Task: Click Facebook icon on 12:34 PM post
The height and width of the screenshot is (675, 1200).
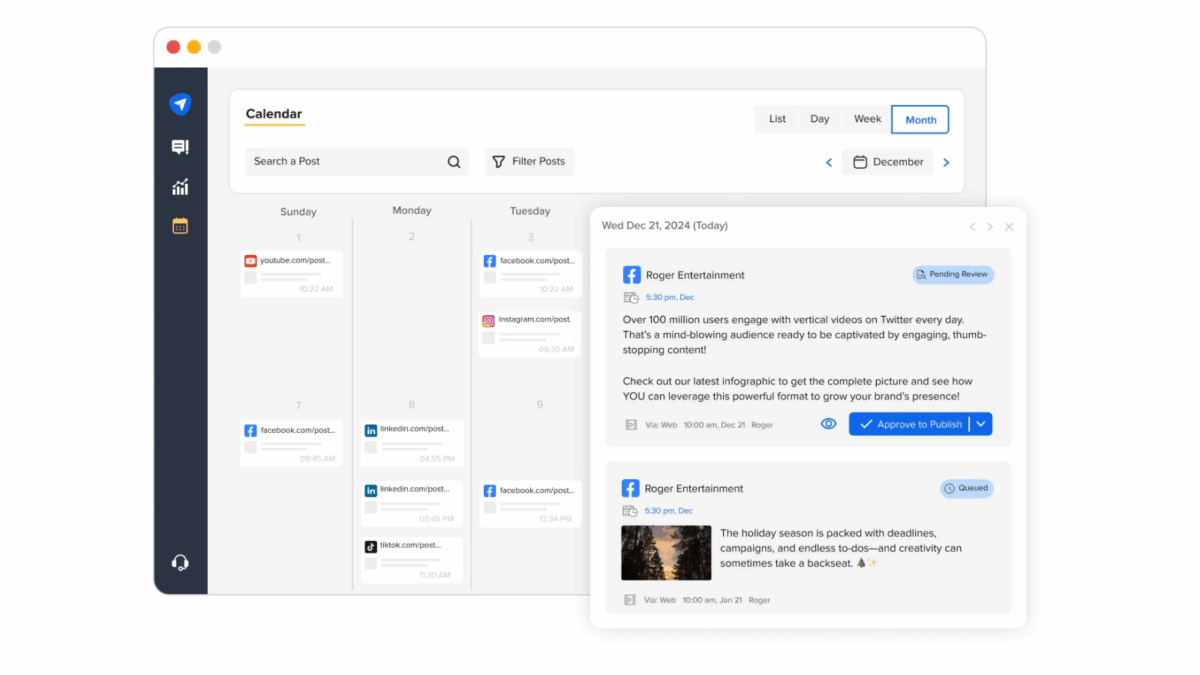Action: pos(490,491)
